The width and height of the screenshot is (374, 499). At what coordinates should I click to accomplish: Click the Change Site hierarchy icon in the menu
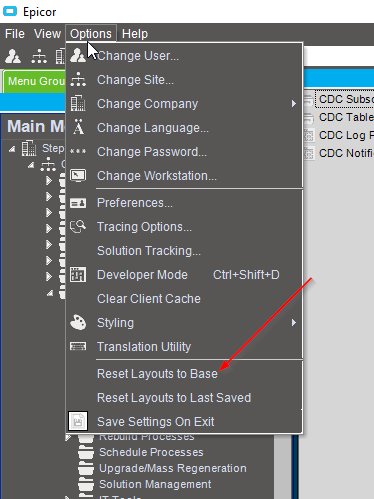(78, 80)
